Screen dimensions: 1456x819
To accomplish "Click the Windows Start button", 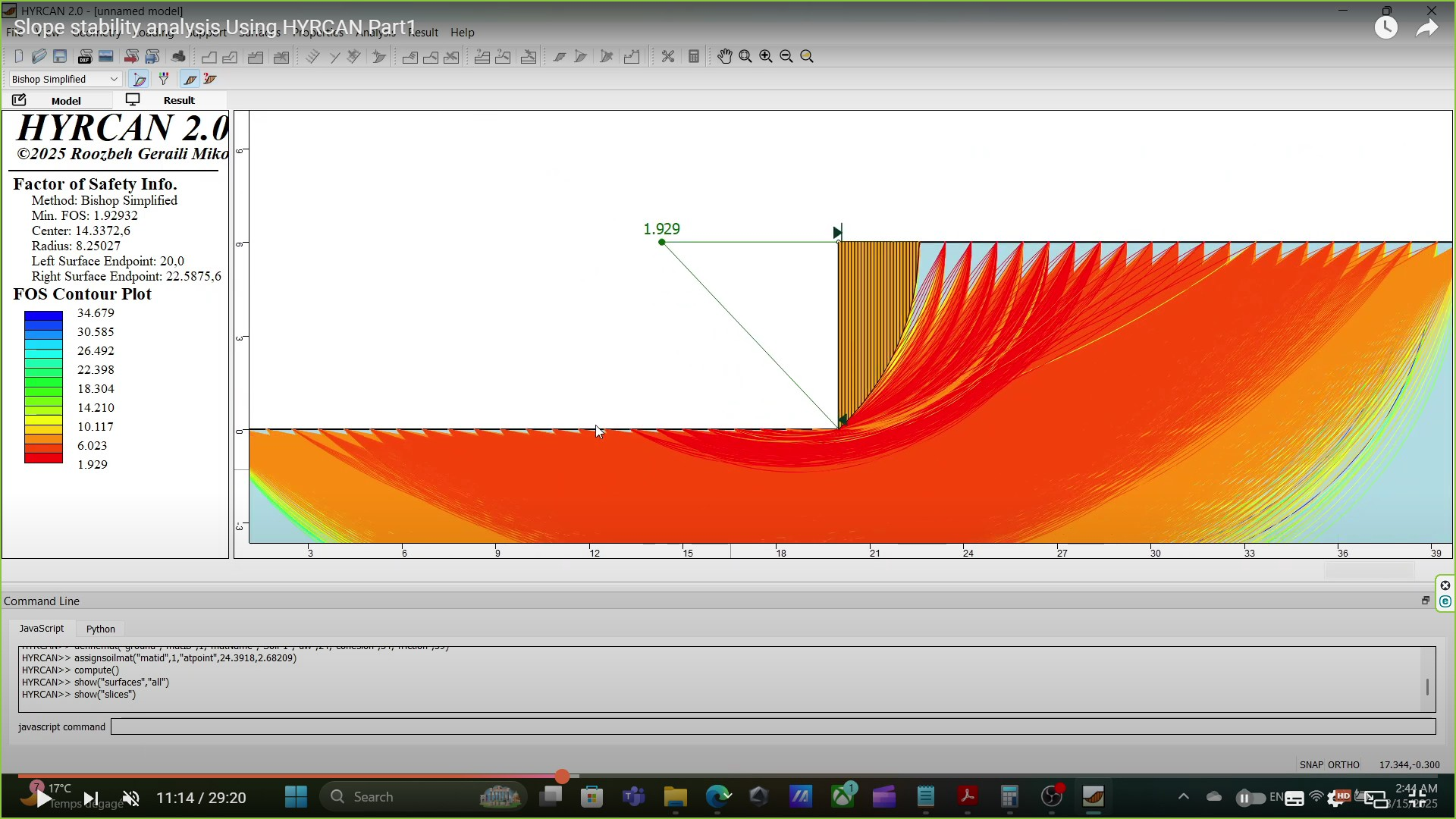I will (x=296, y=797).
